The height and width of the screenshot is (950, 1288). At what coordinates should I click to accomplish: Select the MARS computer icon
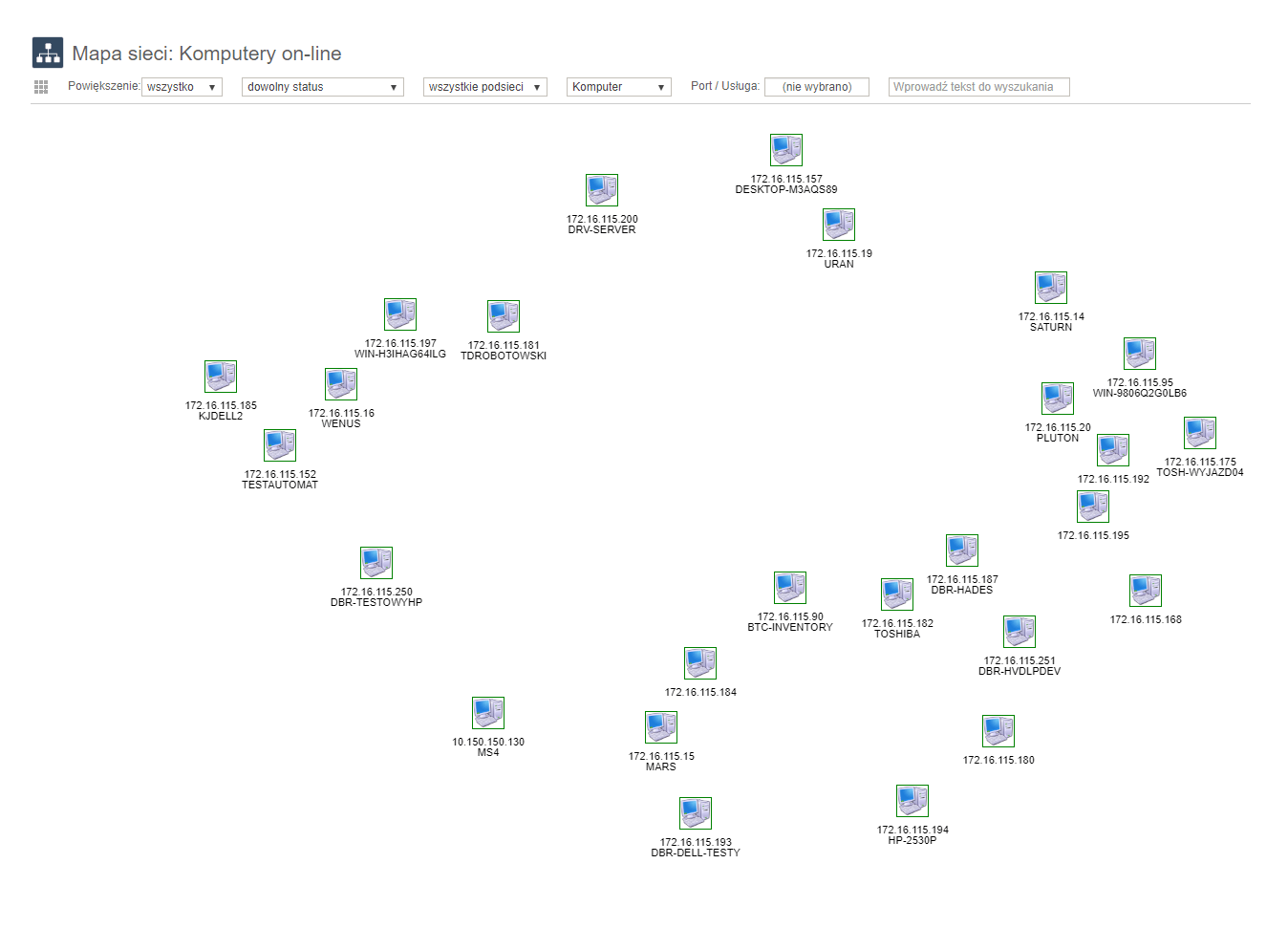661,727
